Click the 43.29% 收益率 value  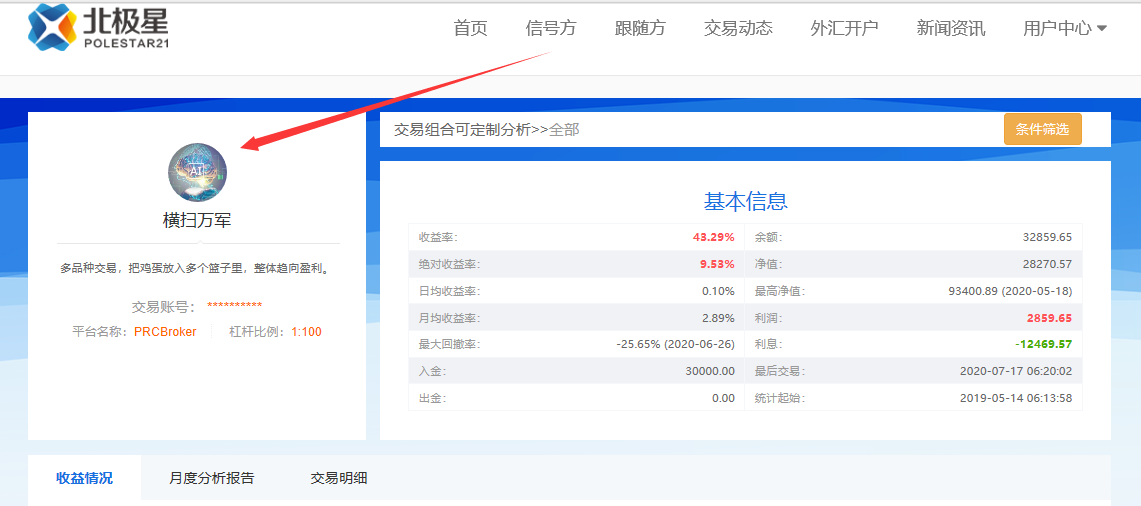click(x=713, y=237)
